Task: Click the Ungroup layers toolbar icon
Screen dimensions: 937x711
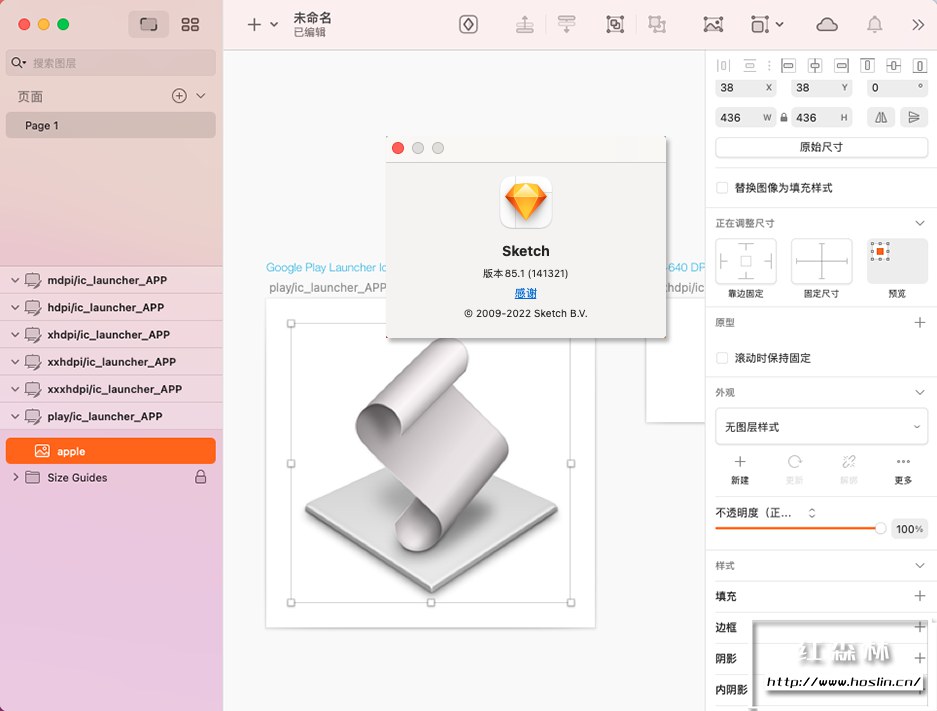Action: pos(657,24)
